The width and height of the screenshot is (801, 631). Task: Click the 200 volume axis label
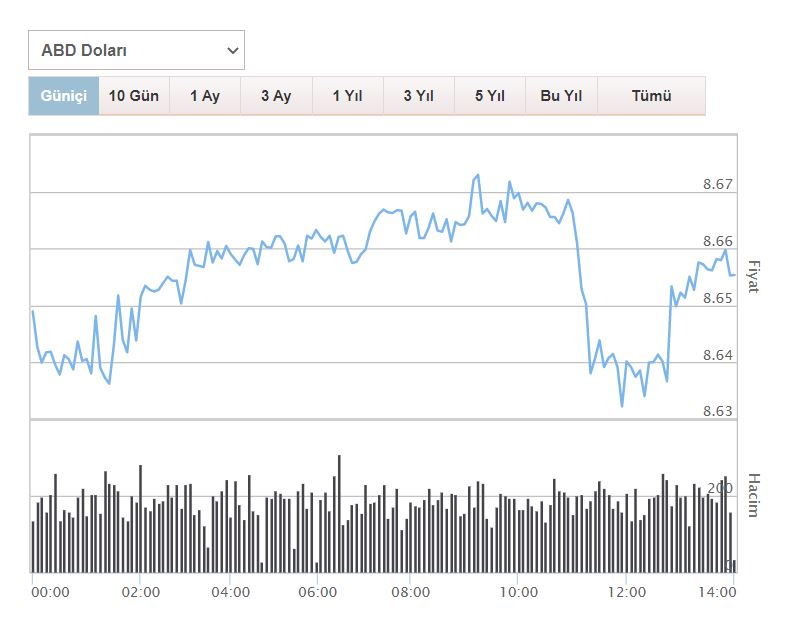coord(720,488)
